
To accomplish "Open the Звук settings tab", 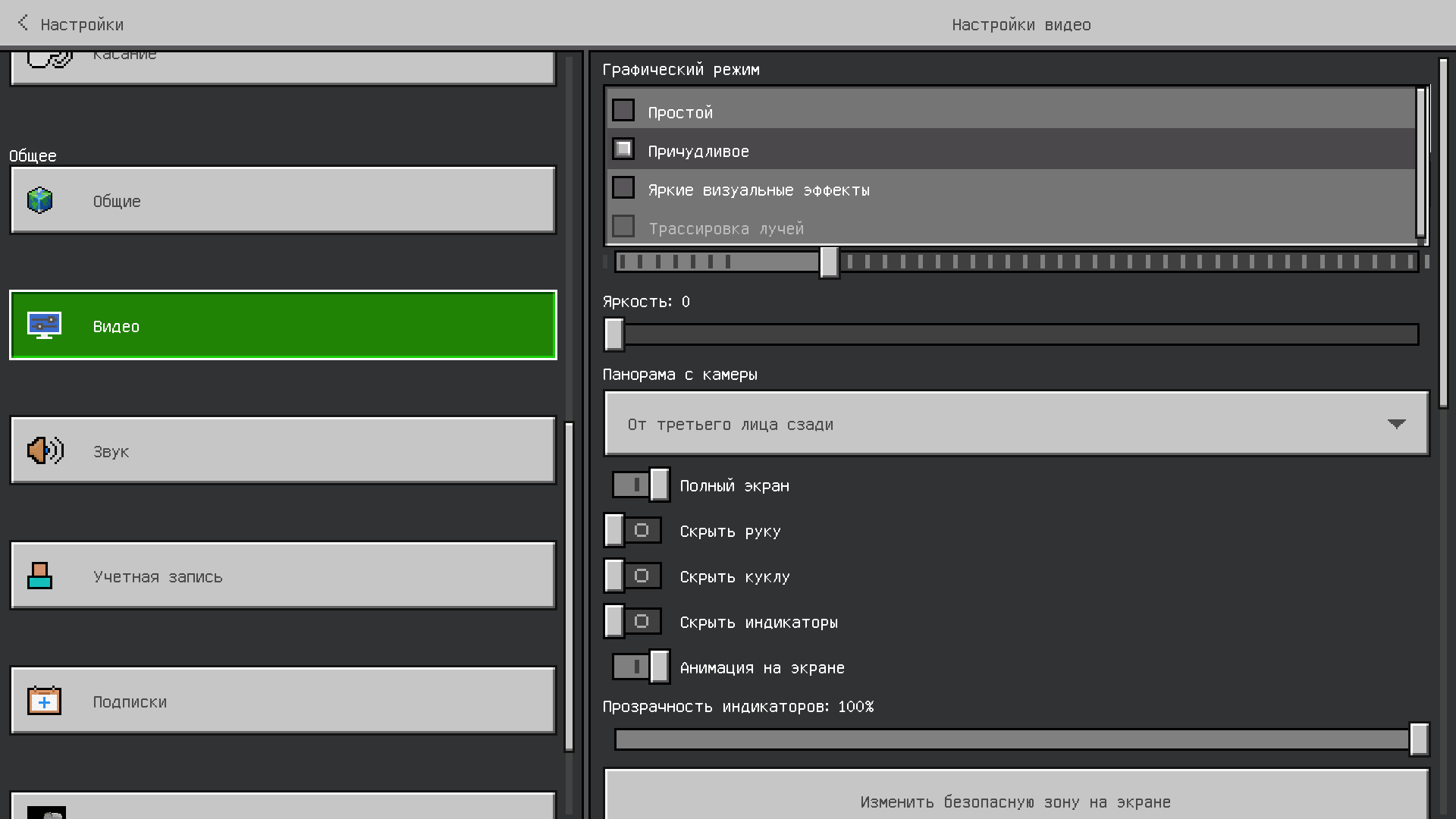I will click(283, 450).
